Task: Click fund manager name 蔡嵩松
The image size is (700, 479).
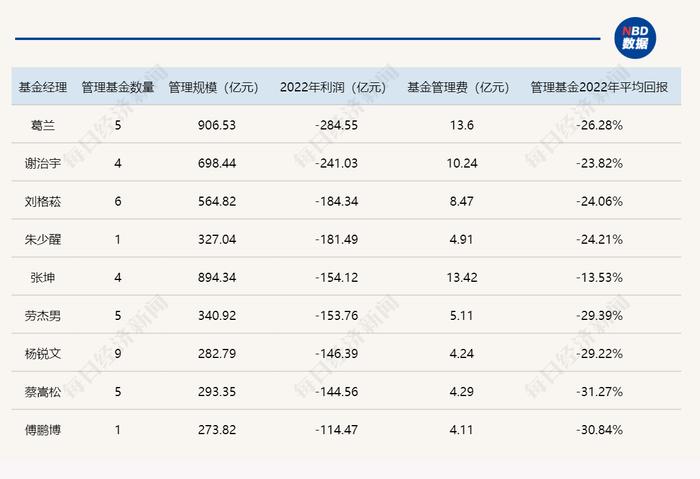Action: pos(43,392)
